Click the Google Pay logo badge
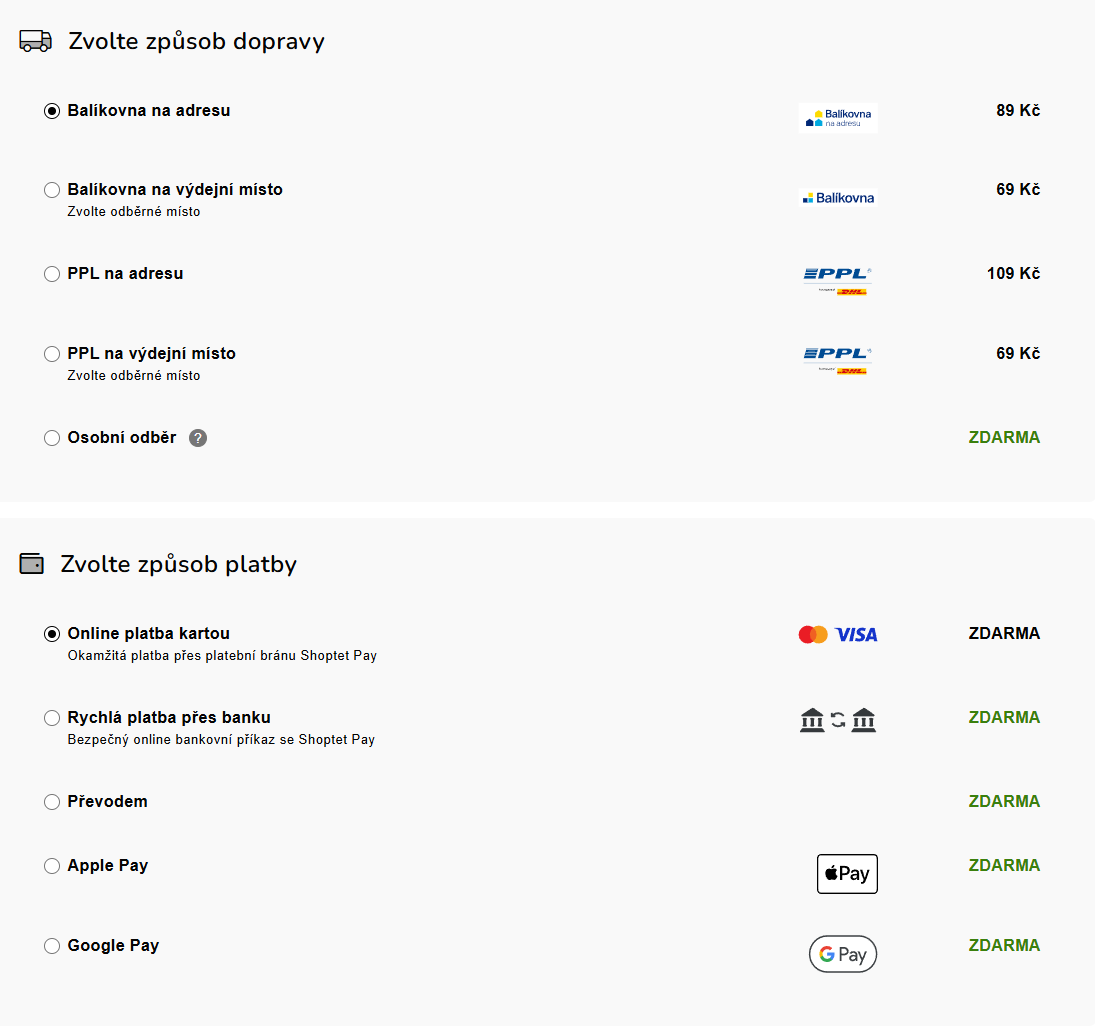This screenshot has width=1095, height=1033. (843, 954)
